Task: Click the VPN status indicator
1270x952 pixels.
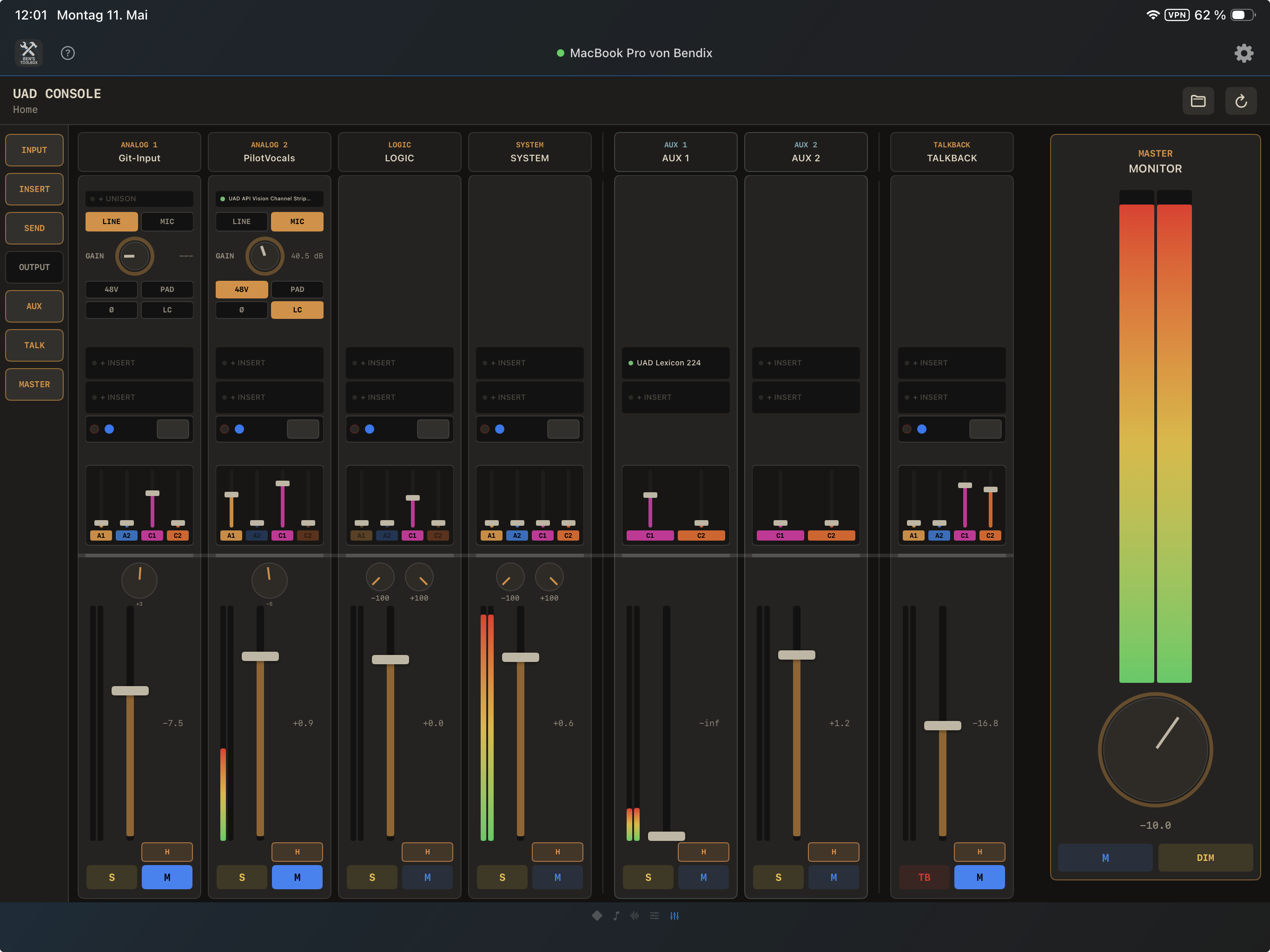Action: click(1177, 15)
